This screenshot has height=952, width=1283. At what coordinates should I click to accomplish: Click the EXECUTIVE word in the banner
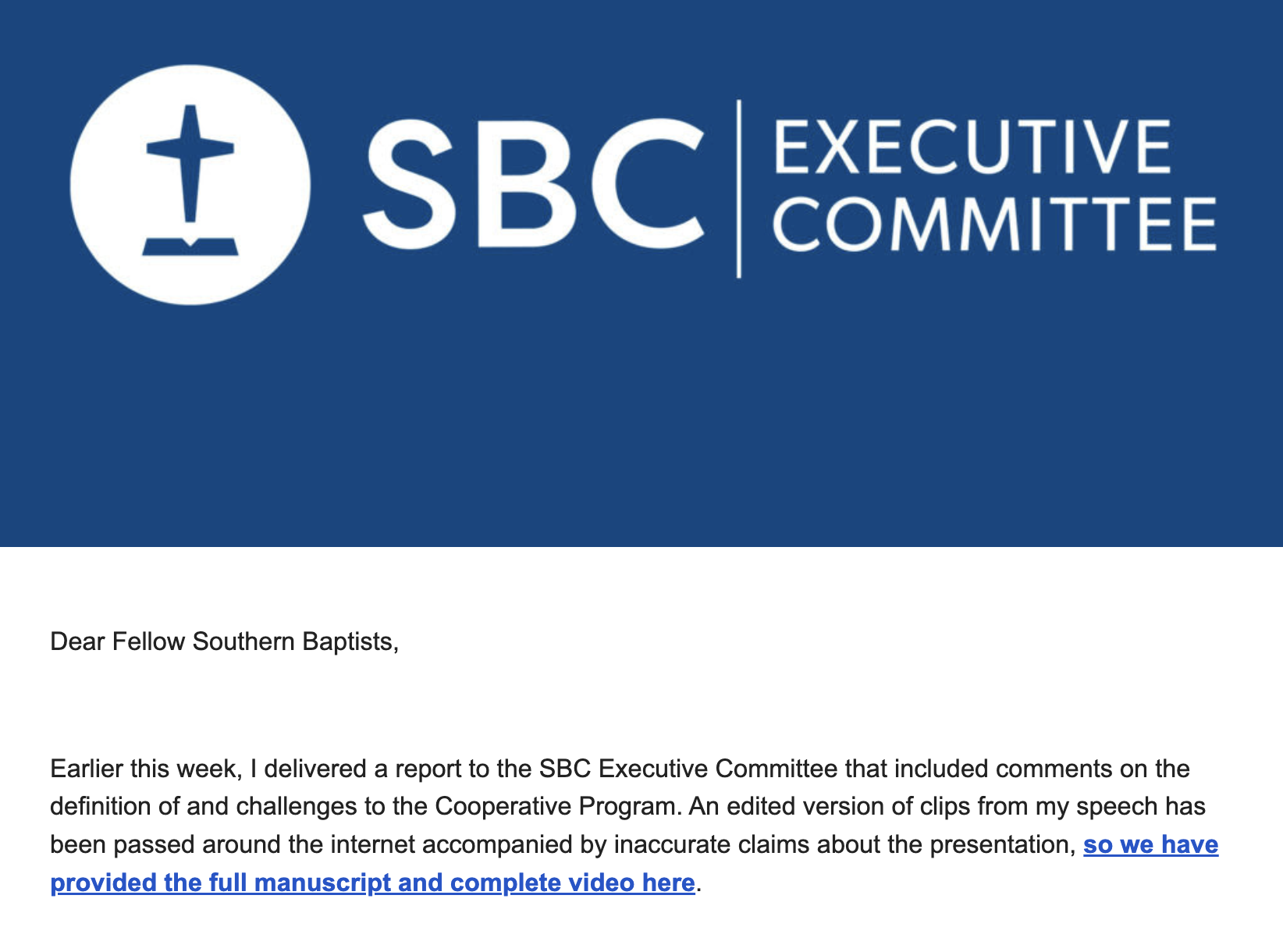[x=971, y=147]
